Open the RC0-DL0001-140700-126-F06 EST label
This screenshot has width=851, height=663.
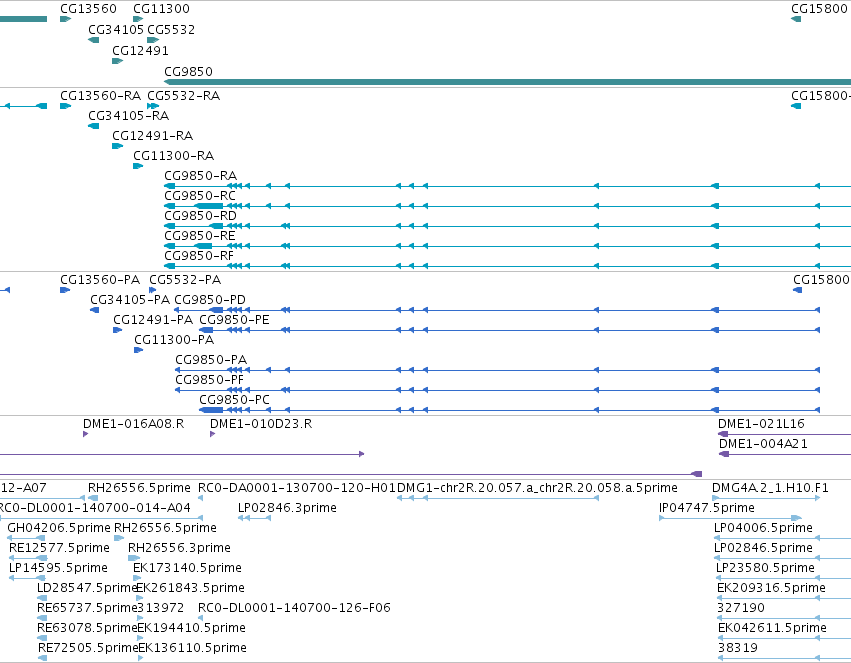point(294,608)
